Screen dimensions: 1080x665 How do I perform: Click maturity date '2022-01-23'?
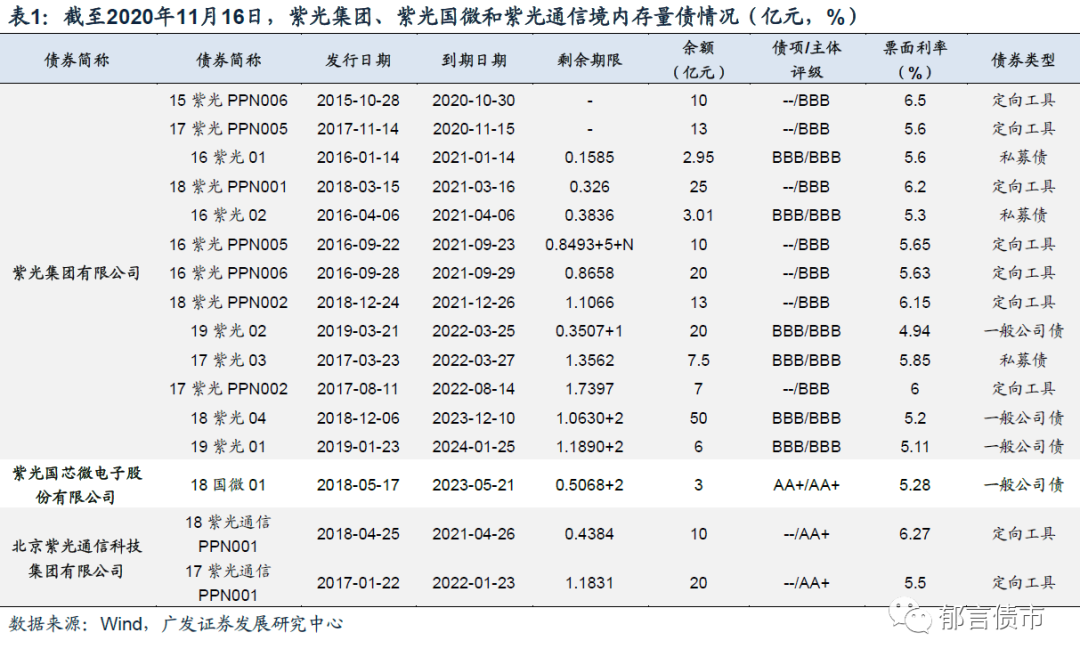(474, 583)
